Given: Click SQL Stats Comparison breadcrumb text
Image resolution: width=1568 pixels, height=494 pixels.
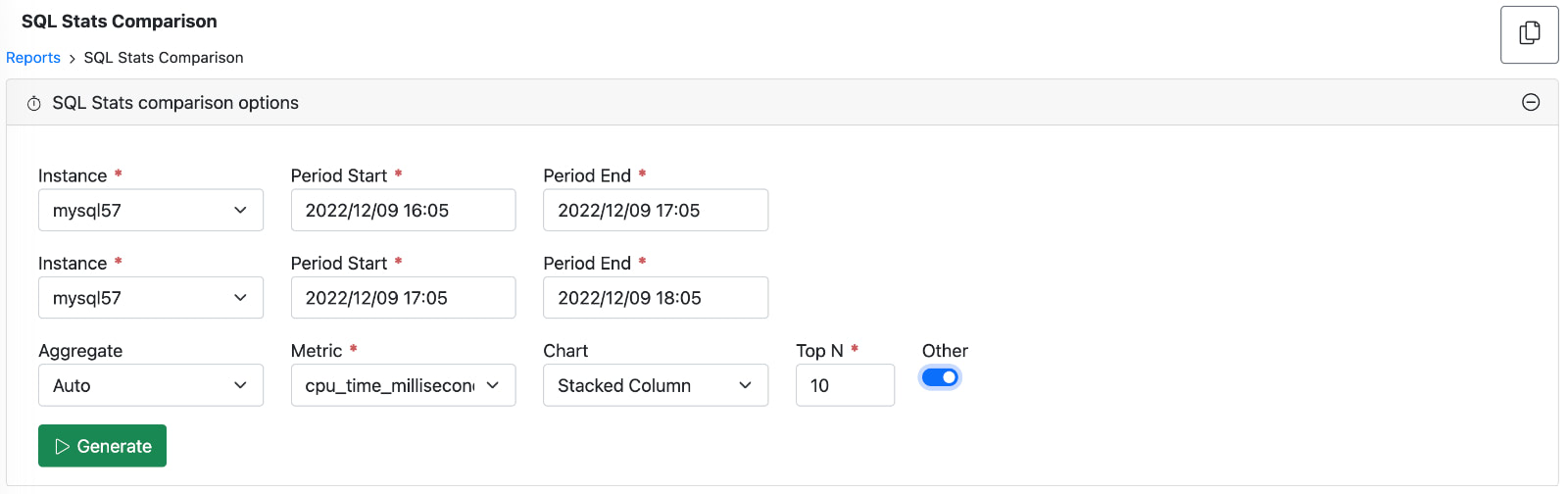Looking at the screenshot, I should pos(164,58).
